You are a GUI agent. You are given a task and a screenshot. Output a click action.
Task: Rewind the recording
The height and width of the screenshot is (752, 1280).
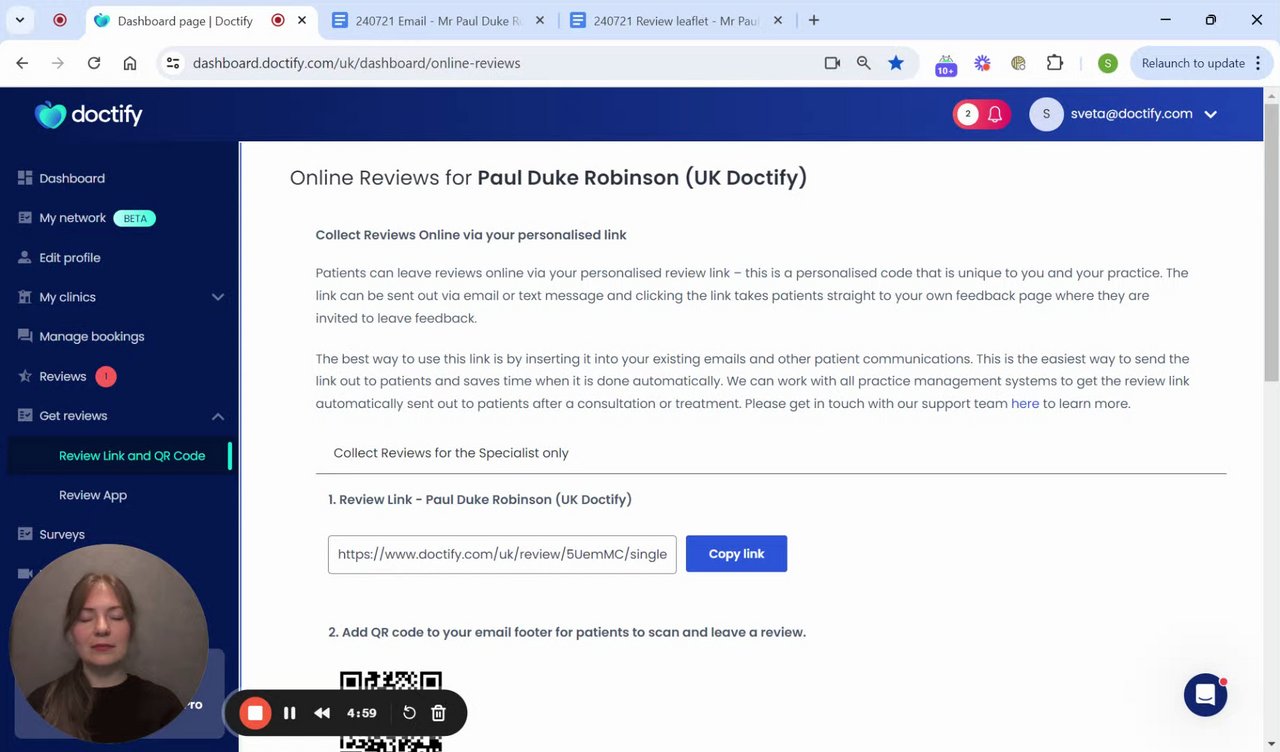pos(322,713)
